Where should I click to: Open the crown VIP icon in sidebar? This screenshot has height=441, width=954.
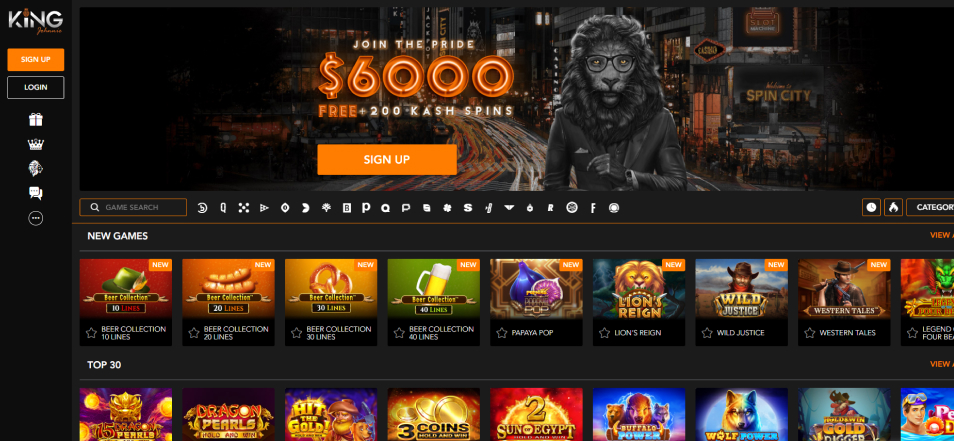pyautogui.click(x=36, y=144)
